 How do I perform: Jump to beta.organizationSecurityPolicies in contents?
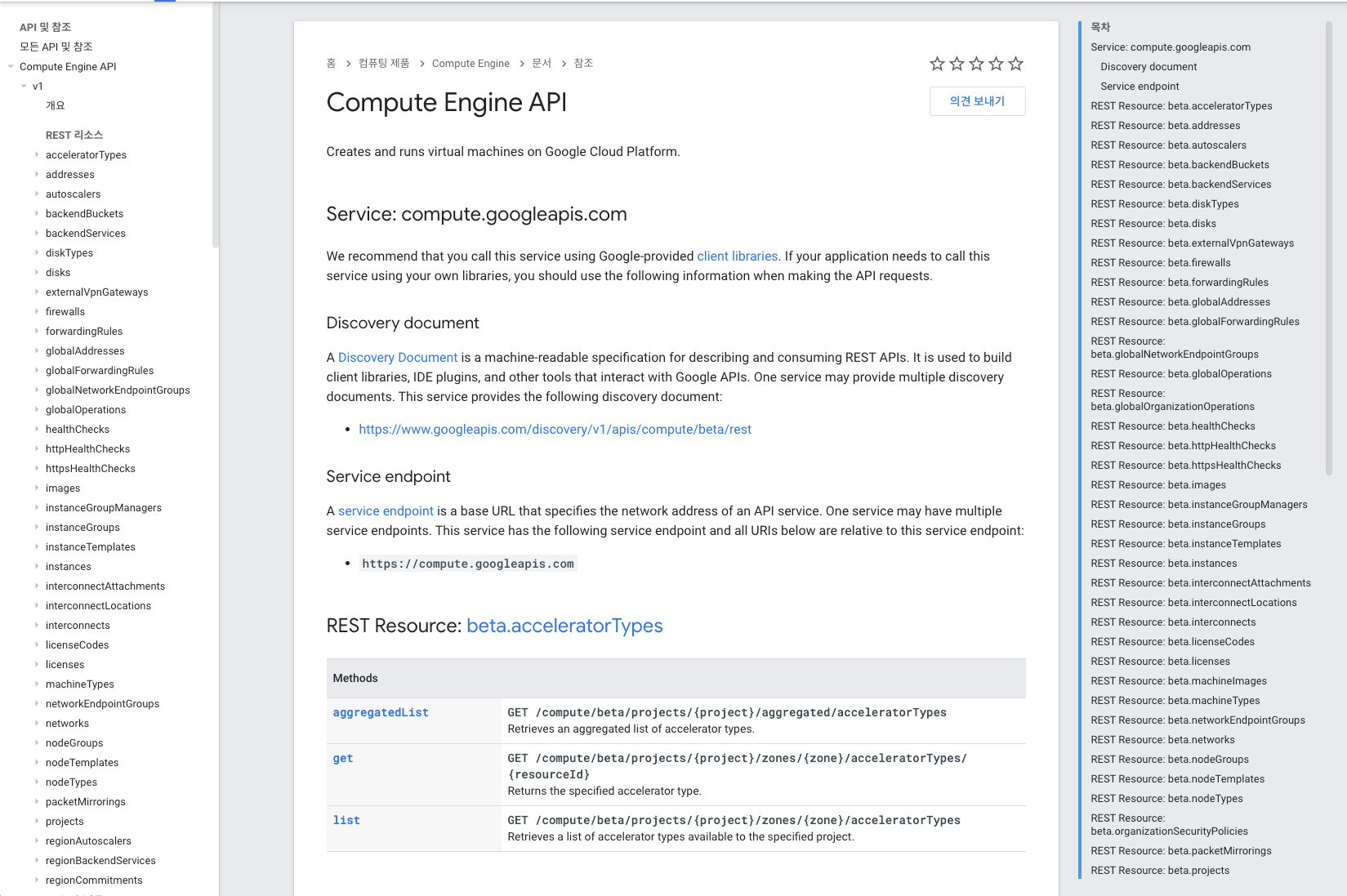(x=1170, y=825)
